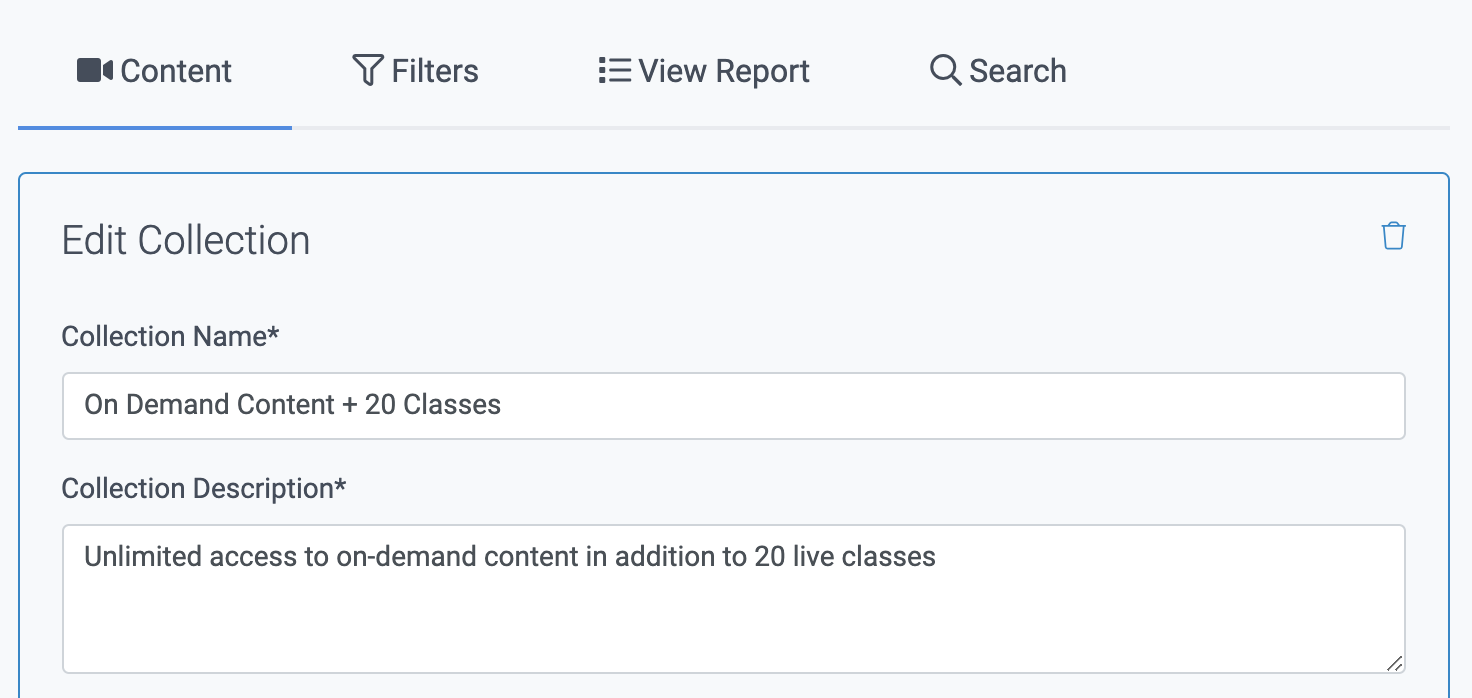Go to the Search tab
1472x698 pixels.
point(997,70)
